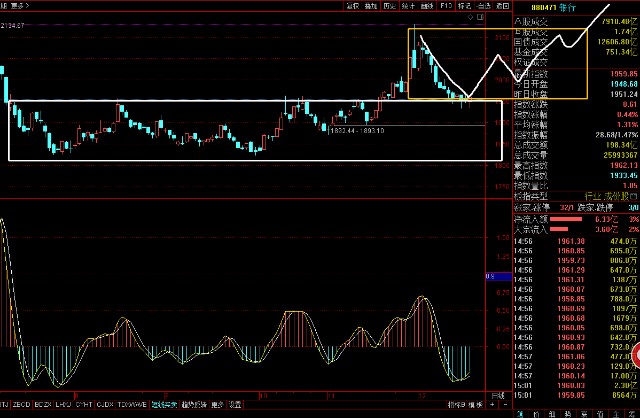640x418 pixels.
Task: Open the 更多 dropdown at top left
Action: coord(18,5)
